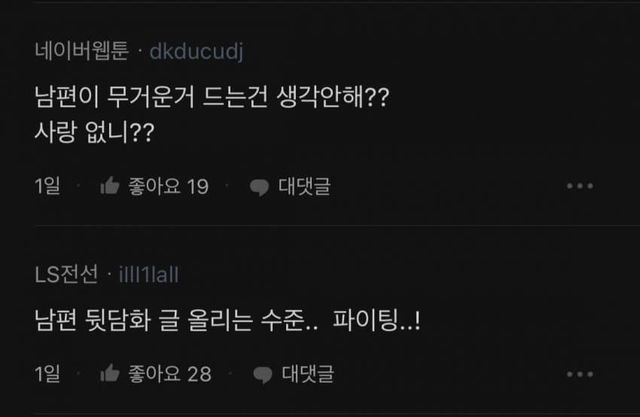Viewport: 640px width, 417px height.
Task: Click the text '남편 뒷담화 글 올리는 수준..'
Action: (177, 322)
